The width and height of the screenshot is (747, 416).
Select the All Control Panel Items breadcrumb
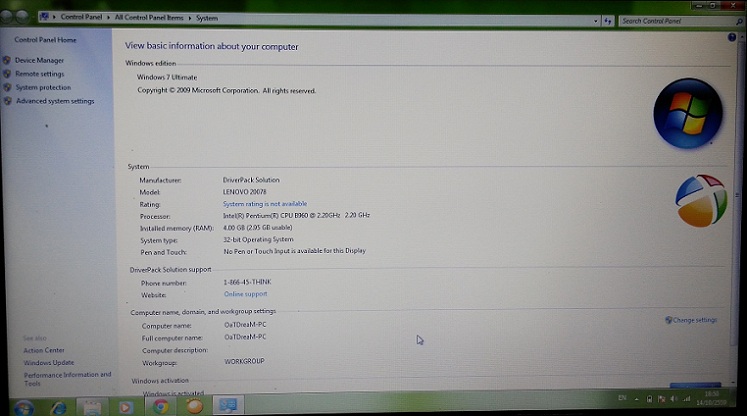click(x=149, y=18)
